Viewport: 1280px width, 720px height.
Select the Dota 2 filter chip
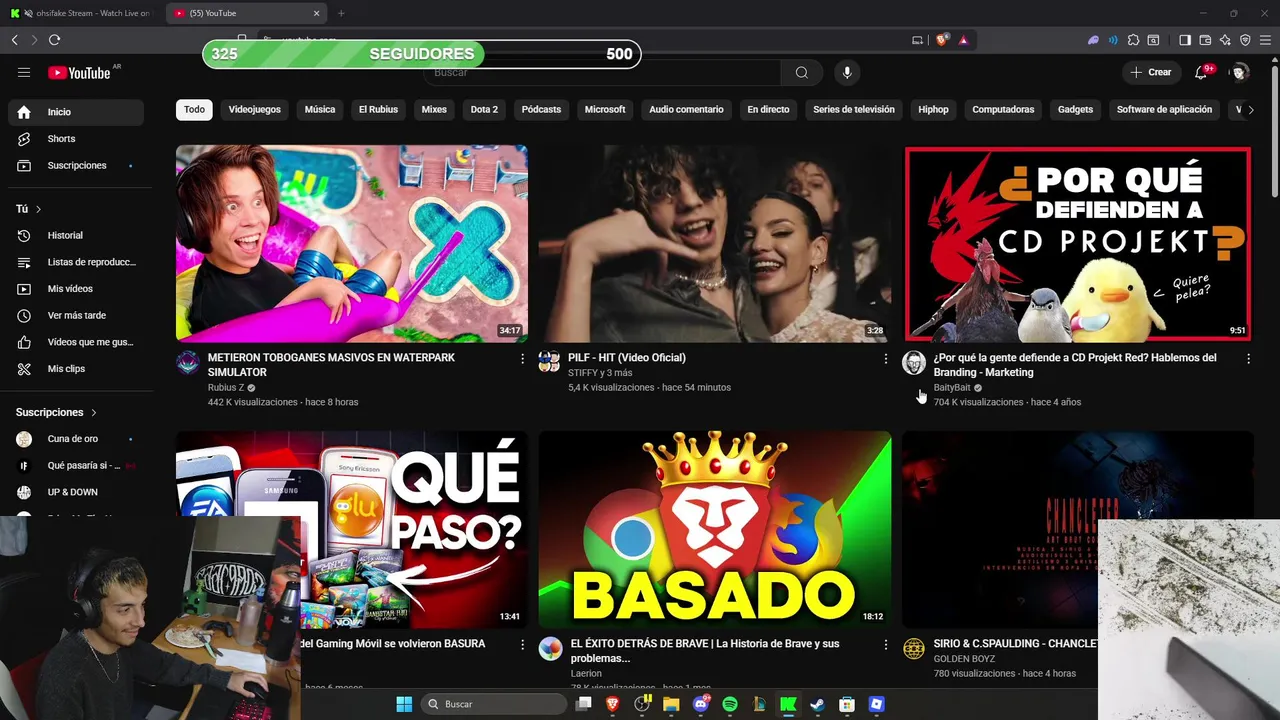pos(484,110)
